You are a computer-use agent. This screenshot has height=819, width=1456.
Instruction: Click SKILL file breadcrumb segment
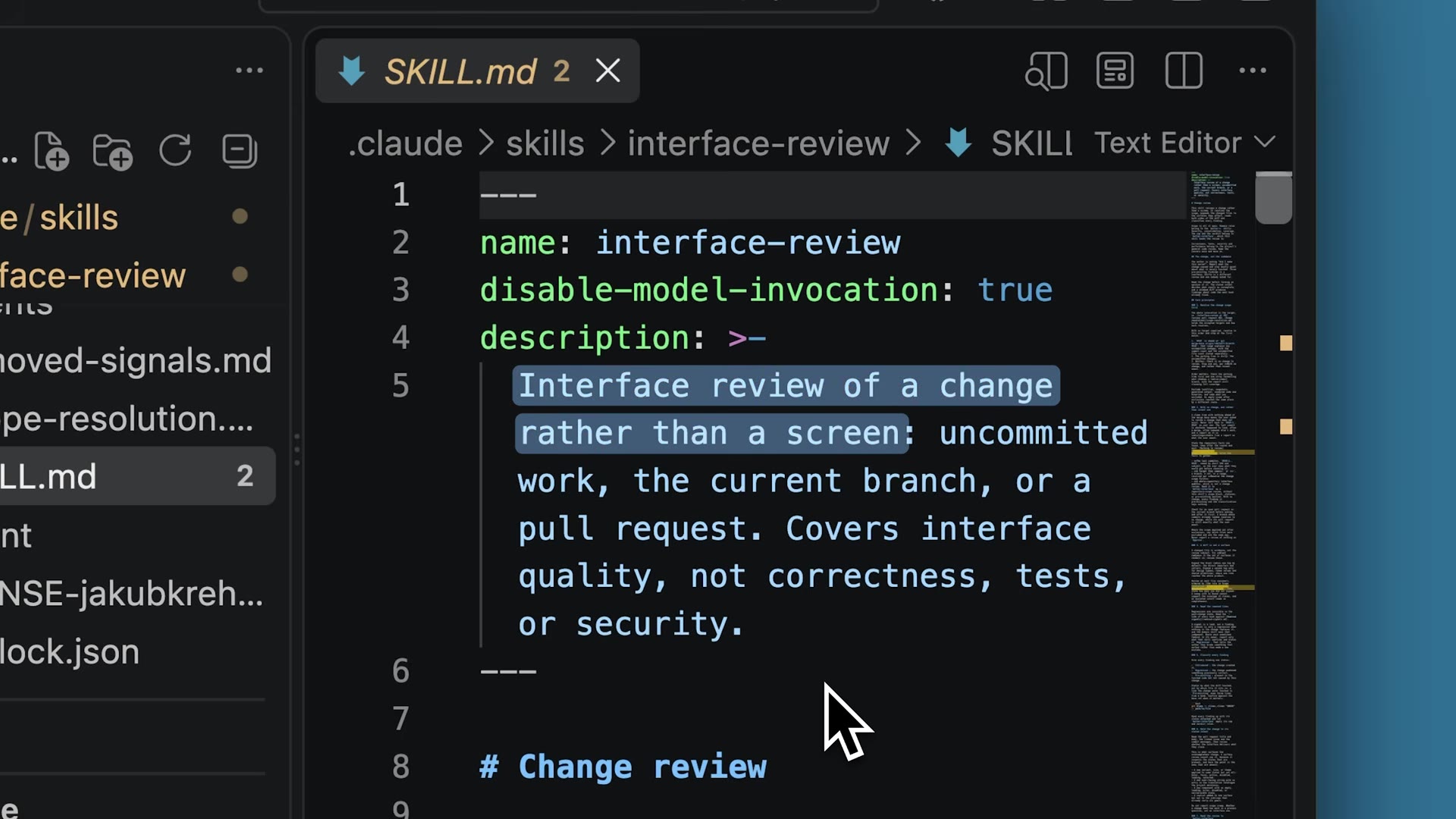click(1009, 143)
